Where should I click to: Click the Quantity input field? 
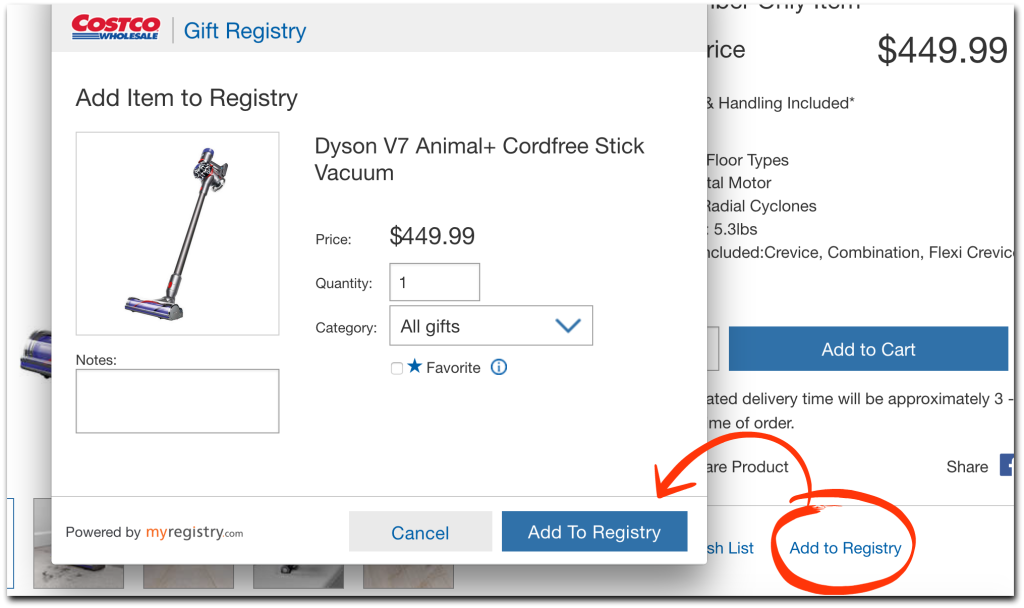(x=434, y=282)
